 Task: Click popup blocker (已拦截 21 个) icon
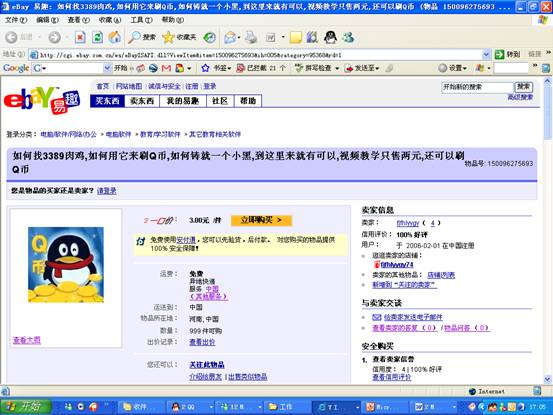click(241, 68)
